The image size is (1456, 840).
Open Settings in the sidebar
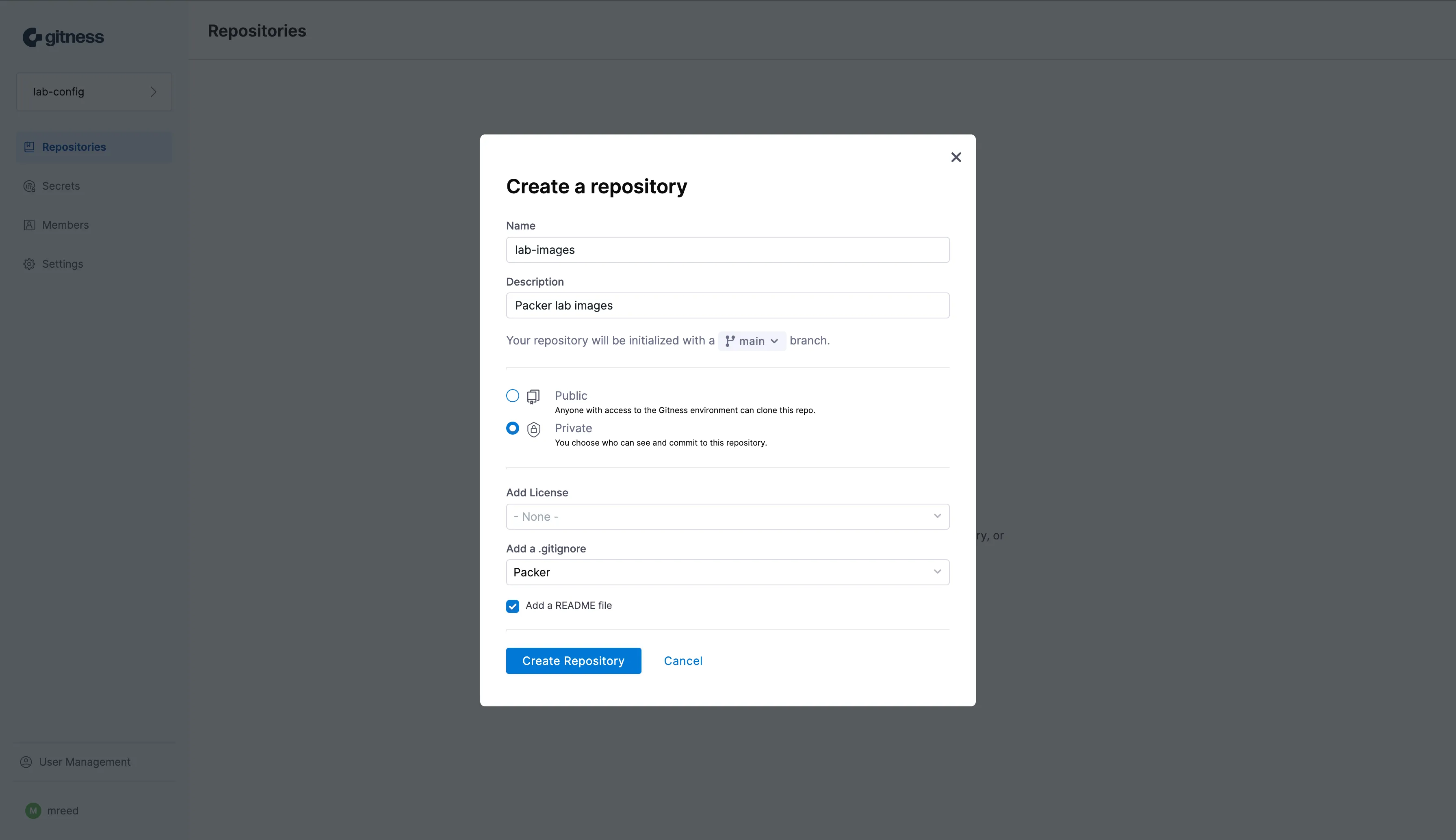click(94, 264)
